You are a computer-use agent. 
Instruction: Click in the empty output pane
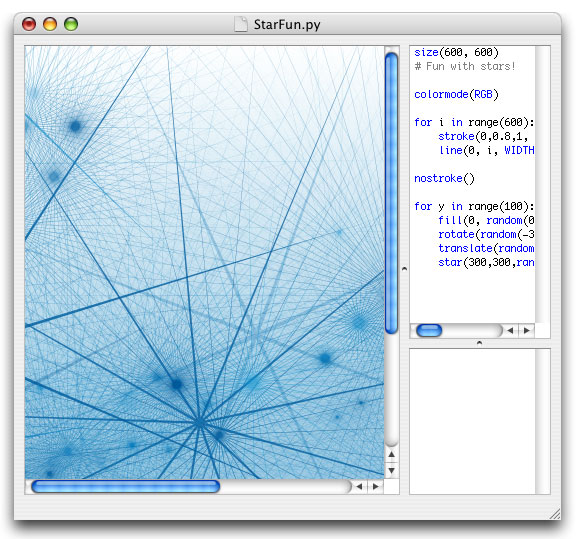(473, 421)
